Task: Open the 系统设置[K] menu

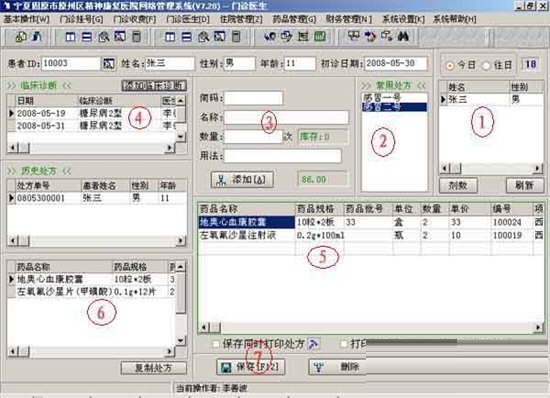Action: click(403, 19)
